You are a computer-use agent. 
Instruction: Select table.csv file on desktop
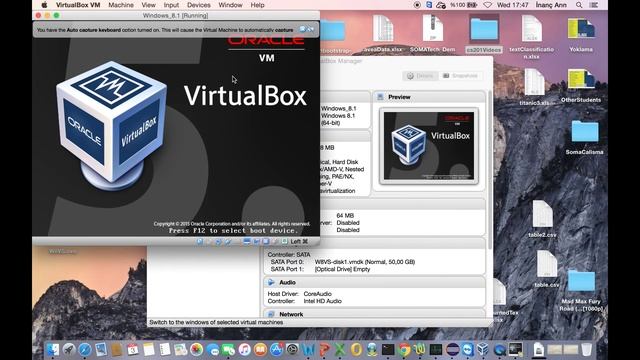click(547, 269)
